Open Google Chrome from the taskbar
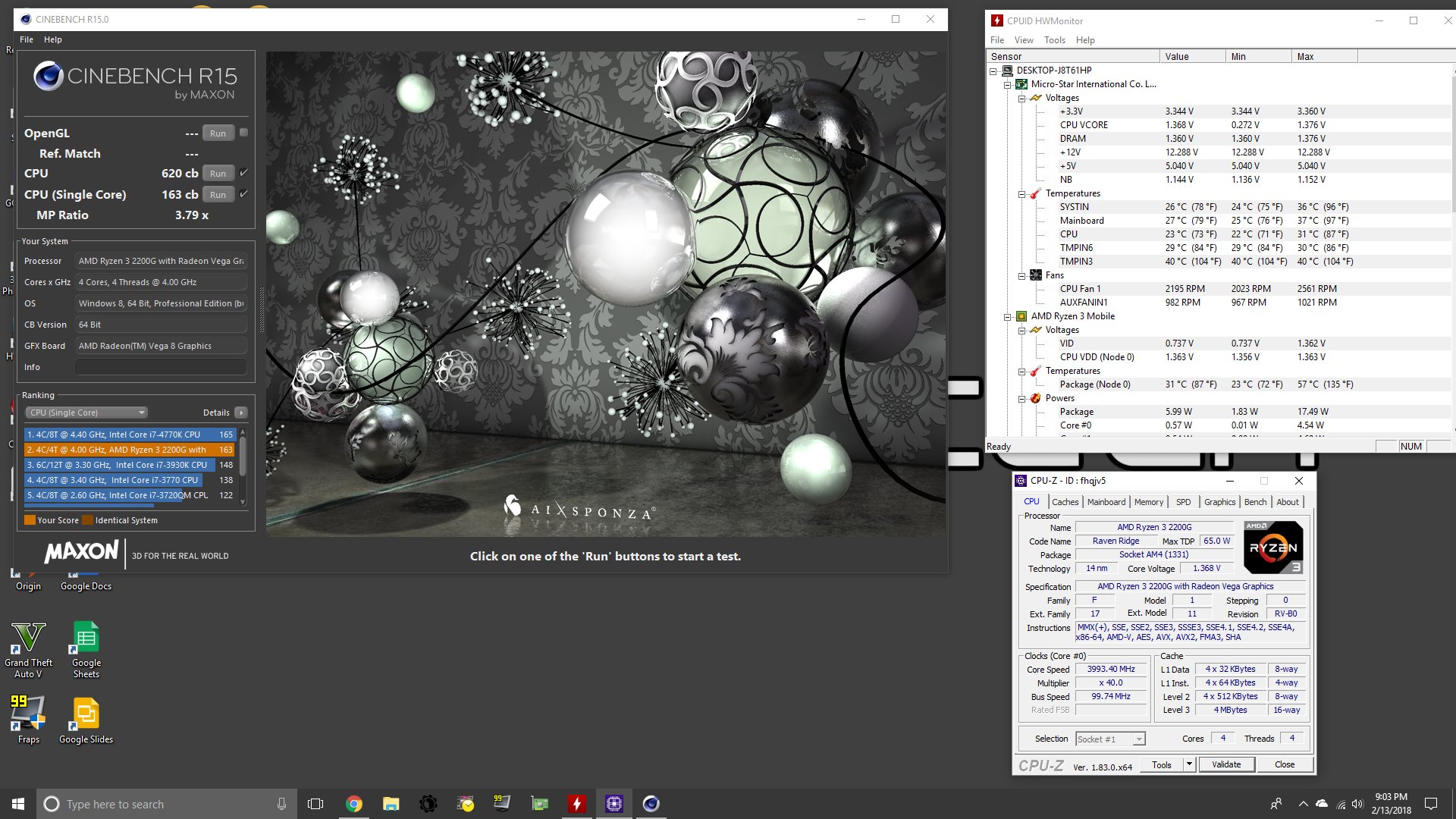The width and height of the screenshot is (1456, 819). [x=353, y=804]
